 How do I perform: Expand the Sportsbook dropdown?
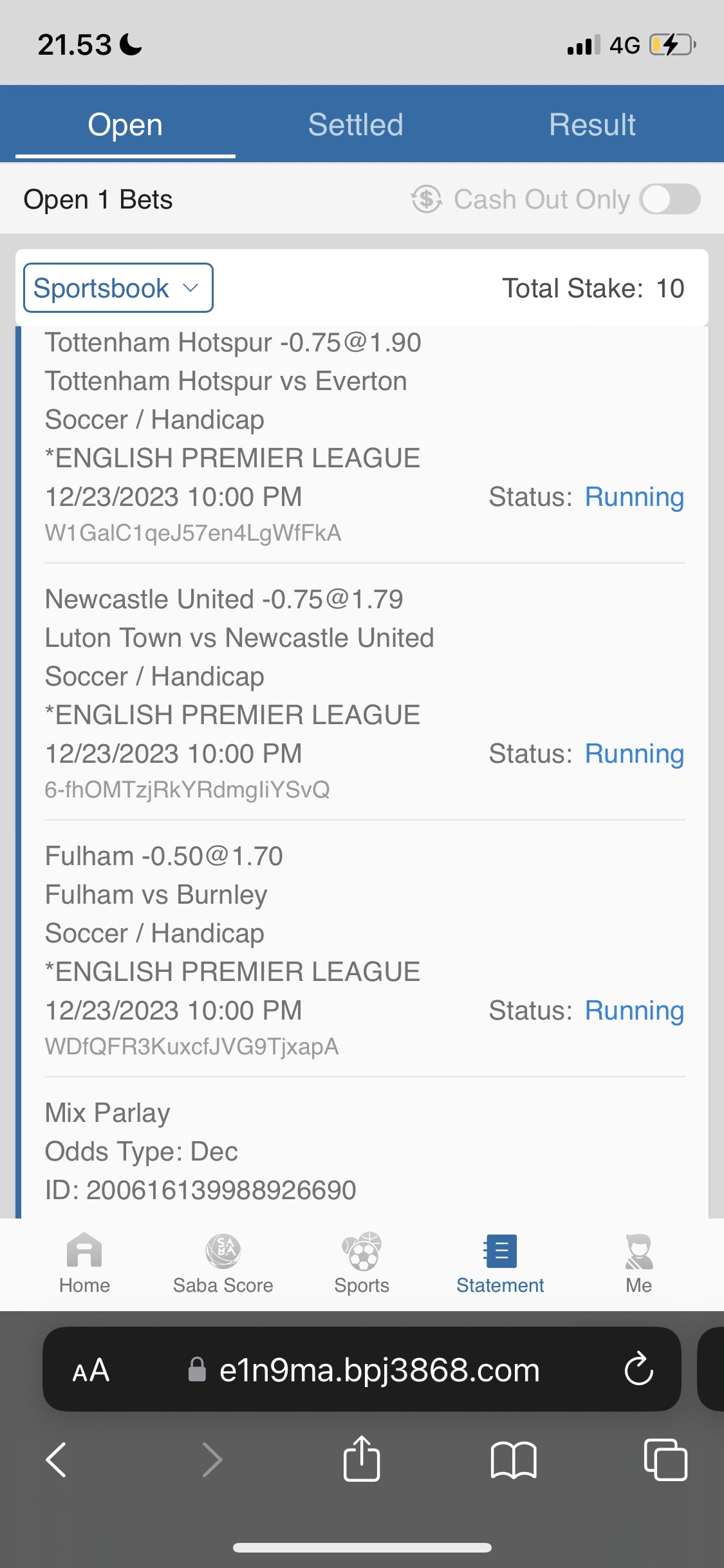tap(118, 288)
